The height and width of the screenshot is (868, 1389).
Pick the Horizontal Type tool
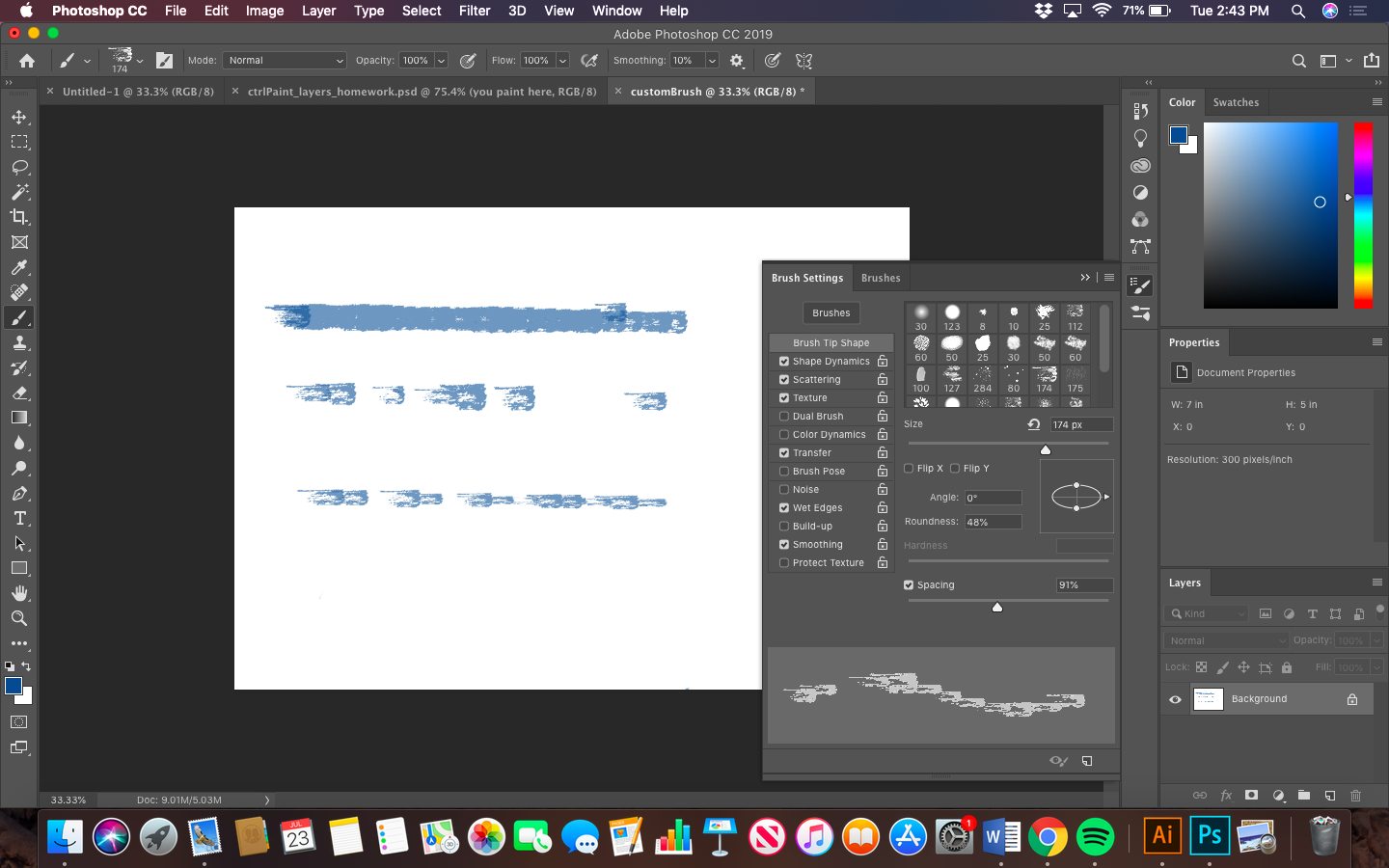19,518
